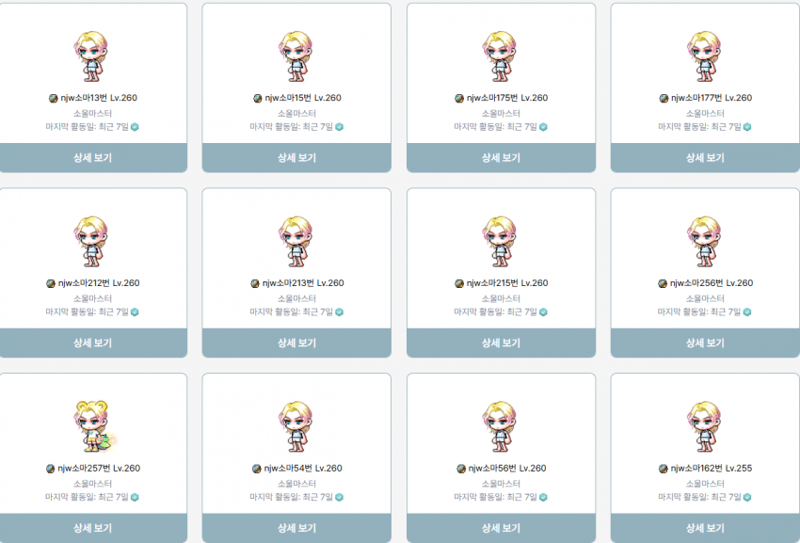
Task: Click the world icon beside njw소마256번
Action: 663,283
